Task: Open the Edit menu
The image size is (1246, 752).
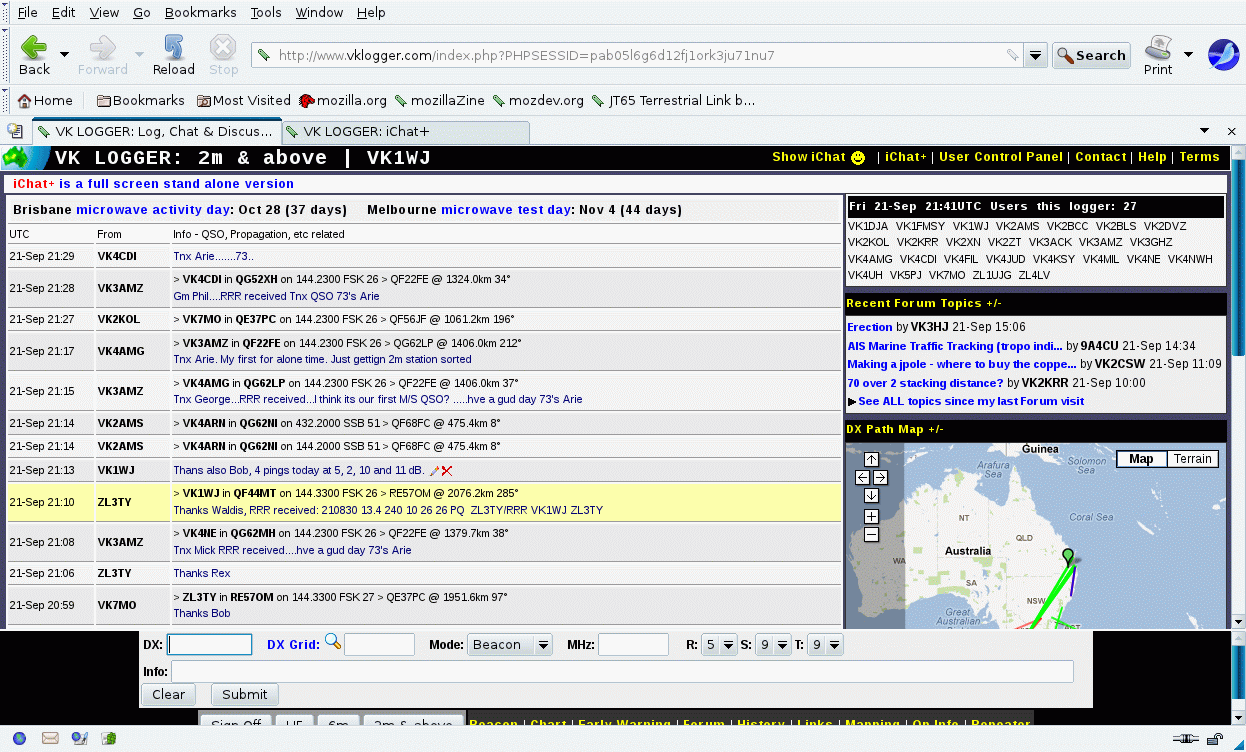Action: [63, 12]
